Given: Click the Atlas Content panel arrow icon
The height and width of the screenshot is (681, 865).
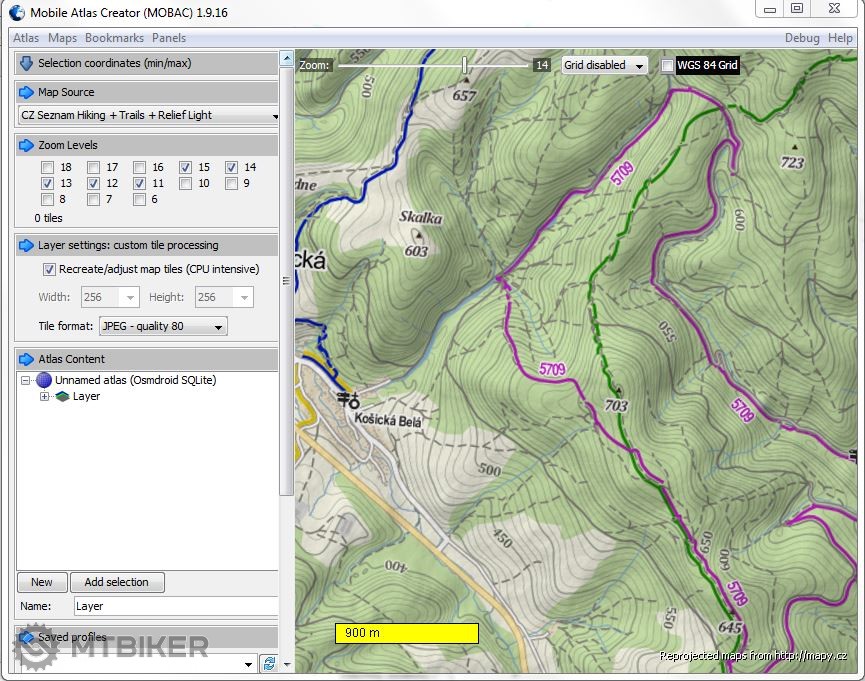Looking at the screenshot, I should click(x=26, y=359).
